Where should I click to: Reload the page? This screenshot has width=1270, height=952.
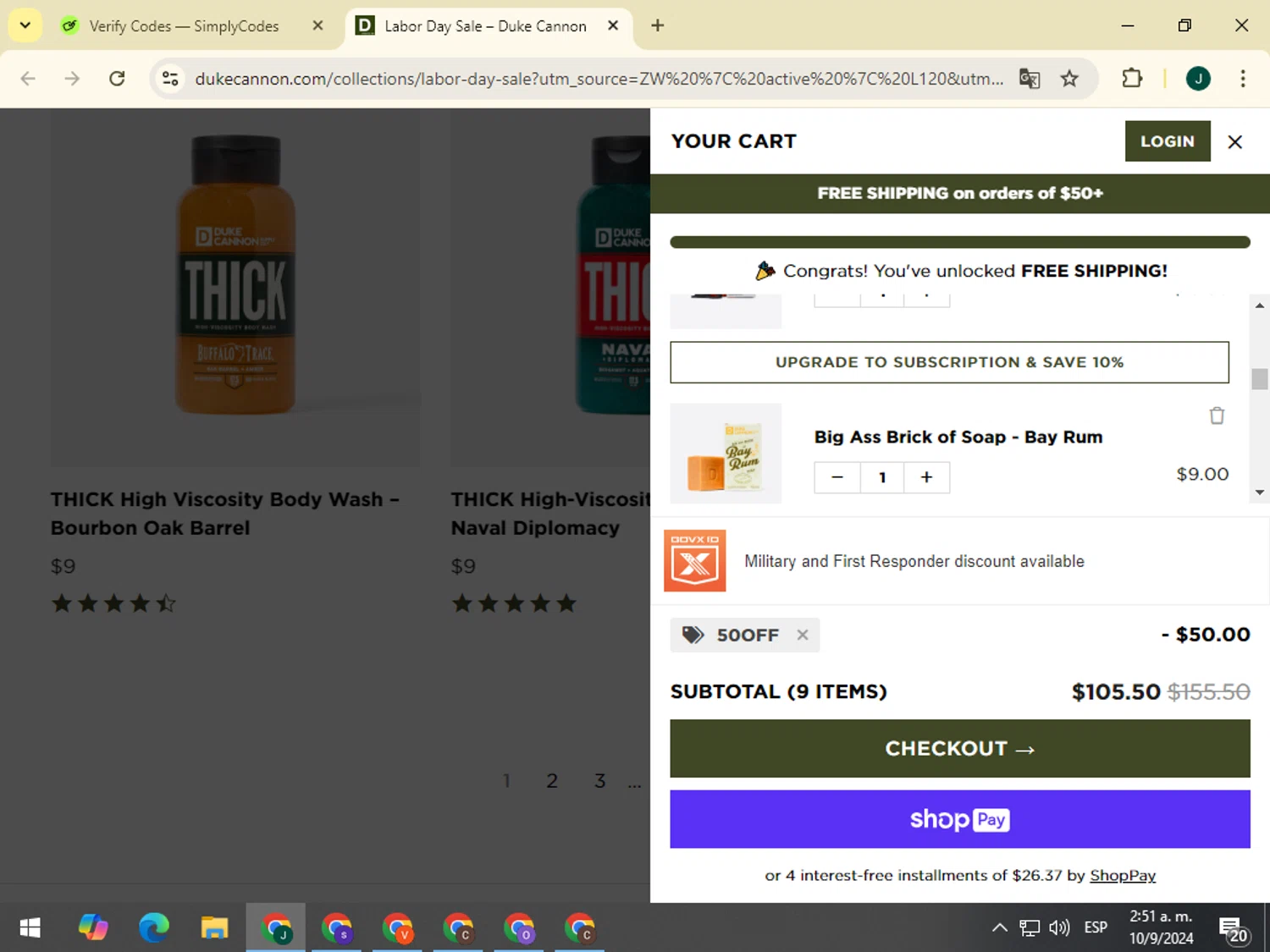(x=117, y=79)
